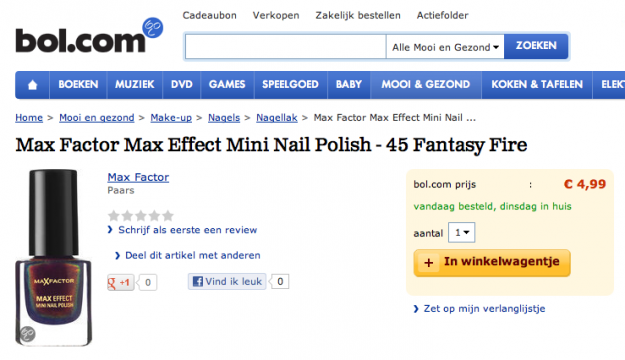Click the star rating icons
Viewport: 625px width, 360px height.
click(141, 215)
